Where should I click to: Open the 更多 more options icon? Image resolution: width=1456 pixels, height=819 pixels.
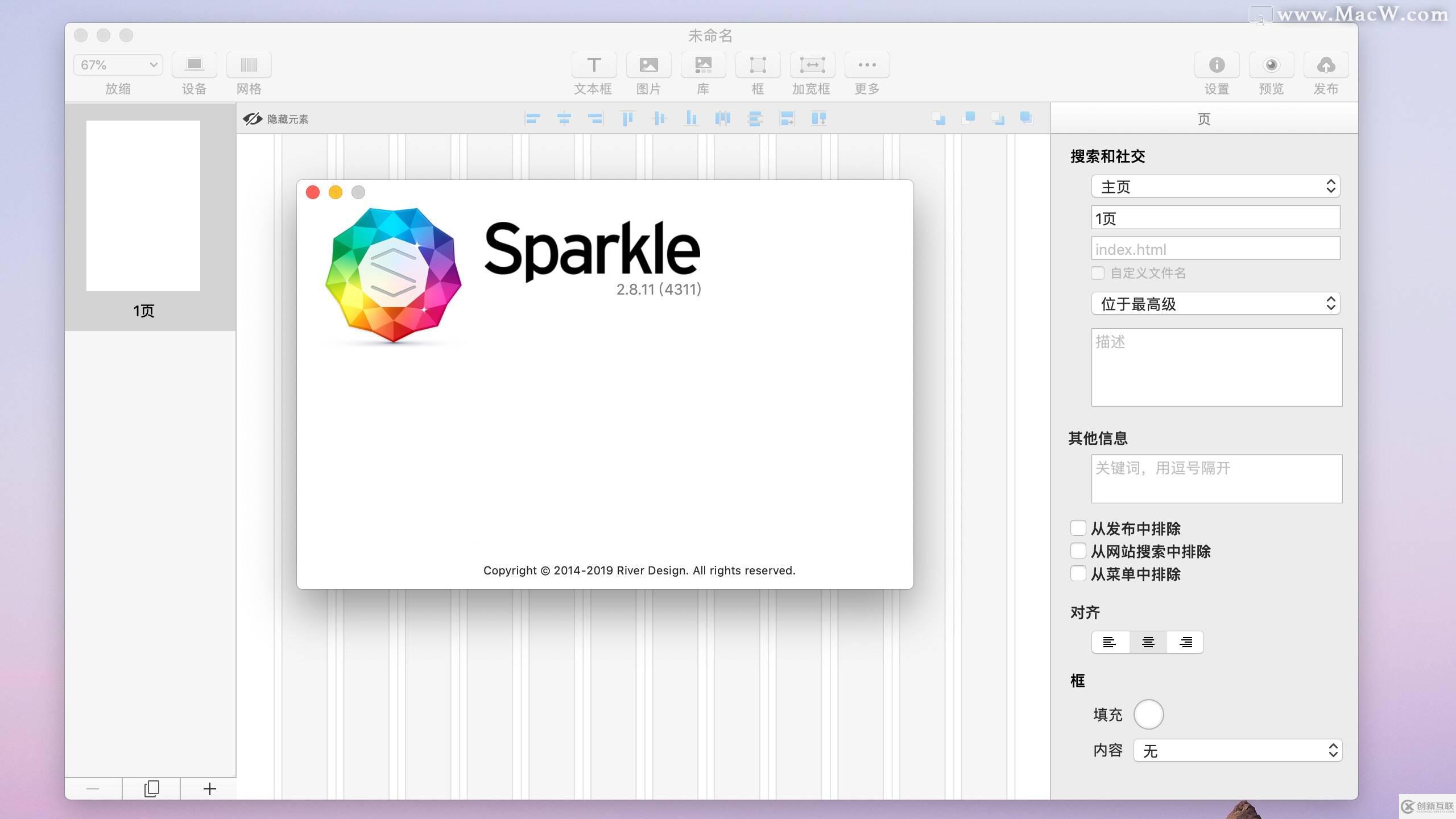click(867, 65)
